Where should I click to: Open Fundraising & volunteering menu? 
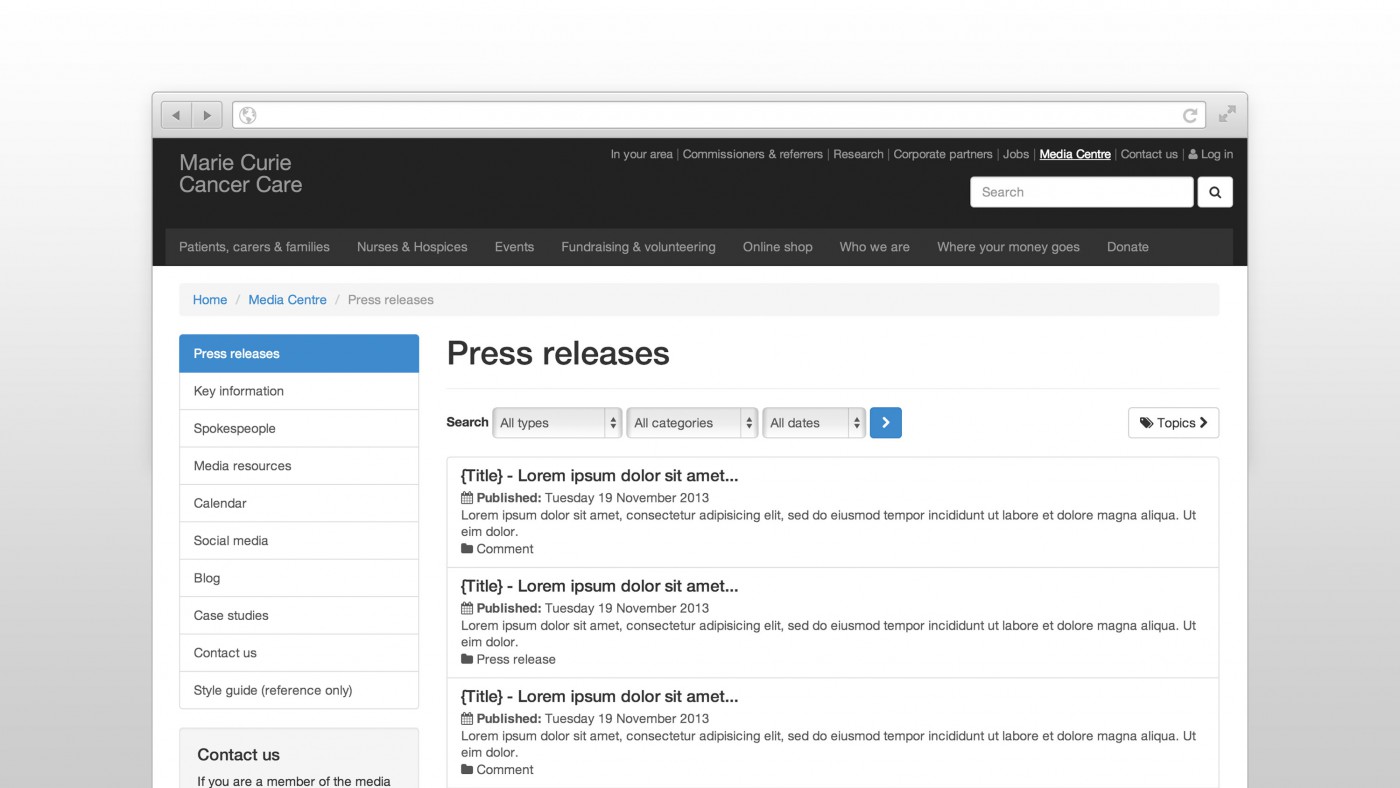pos(638,247)
